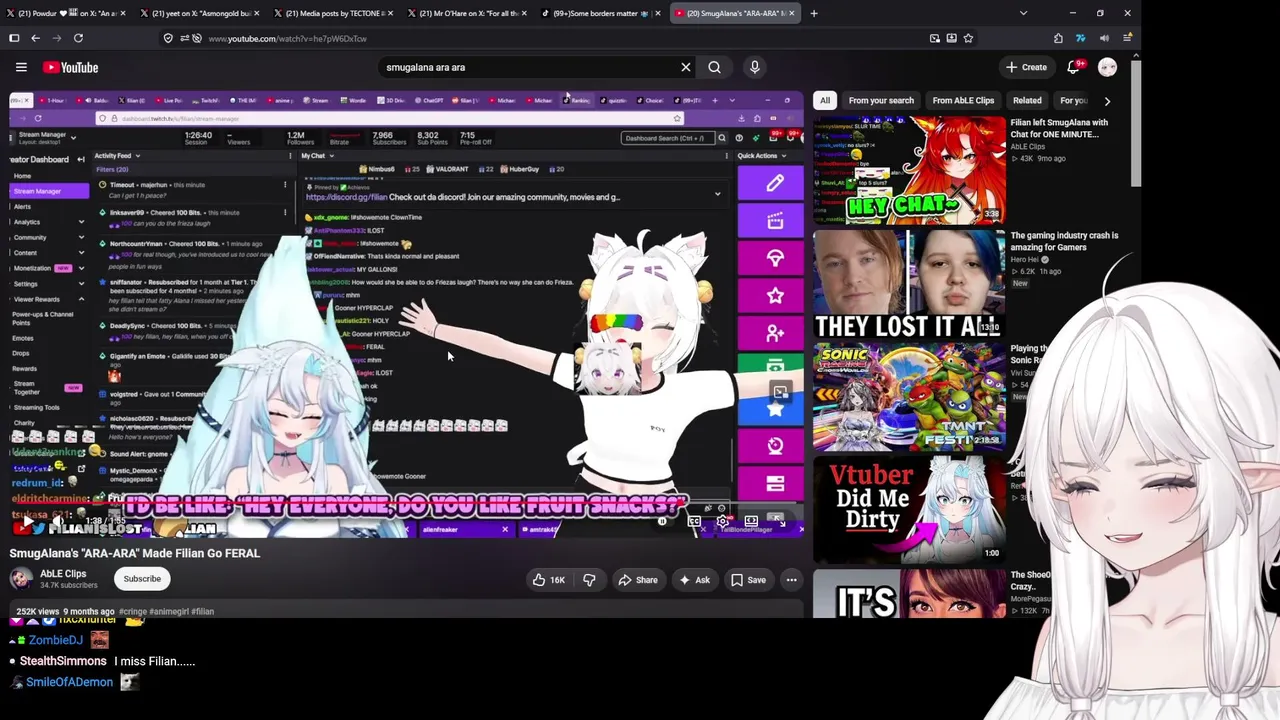Open the YouTube guide hamburger menu
This screenshot has height=720, width=1280.
(x=21, y=67)
